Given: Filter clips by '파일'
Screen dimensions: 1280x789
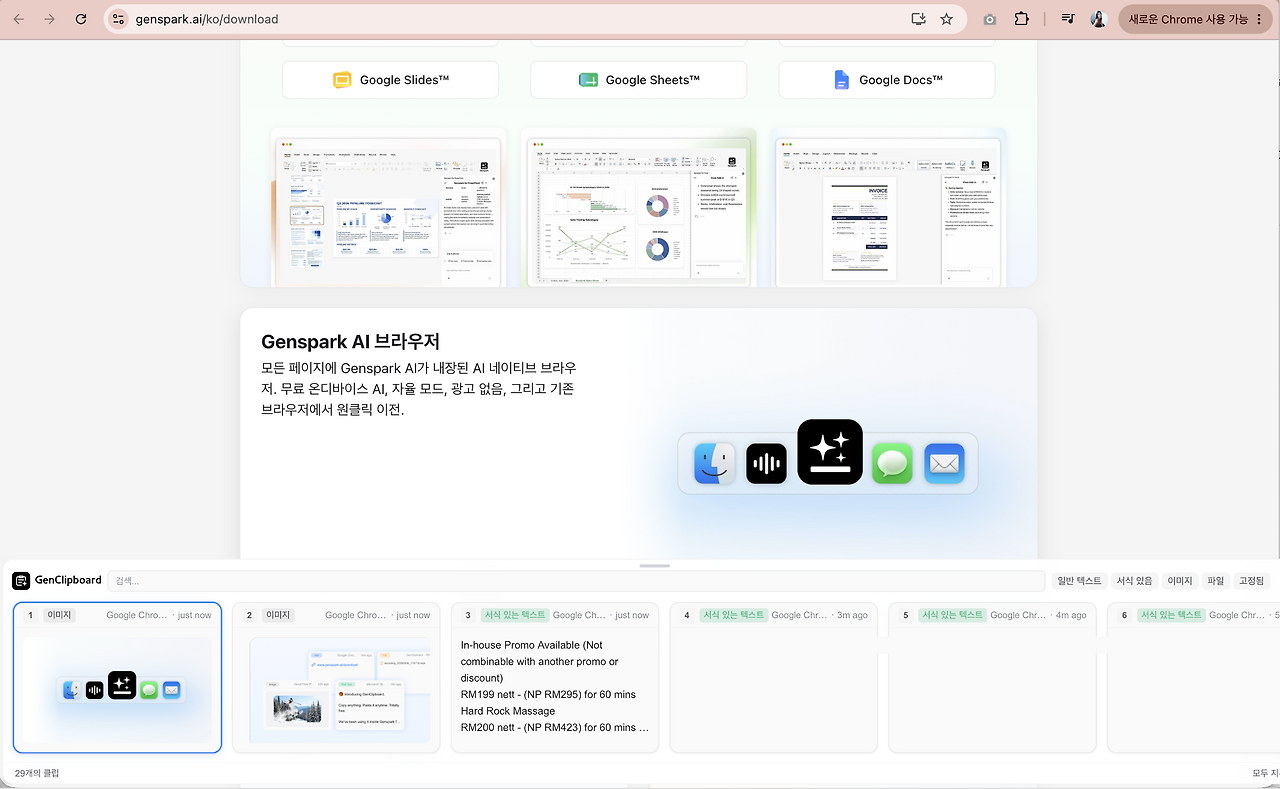Looking at the screenshot, I should (x=1215, y=581).
